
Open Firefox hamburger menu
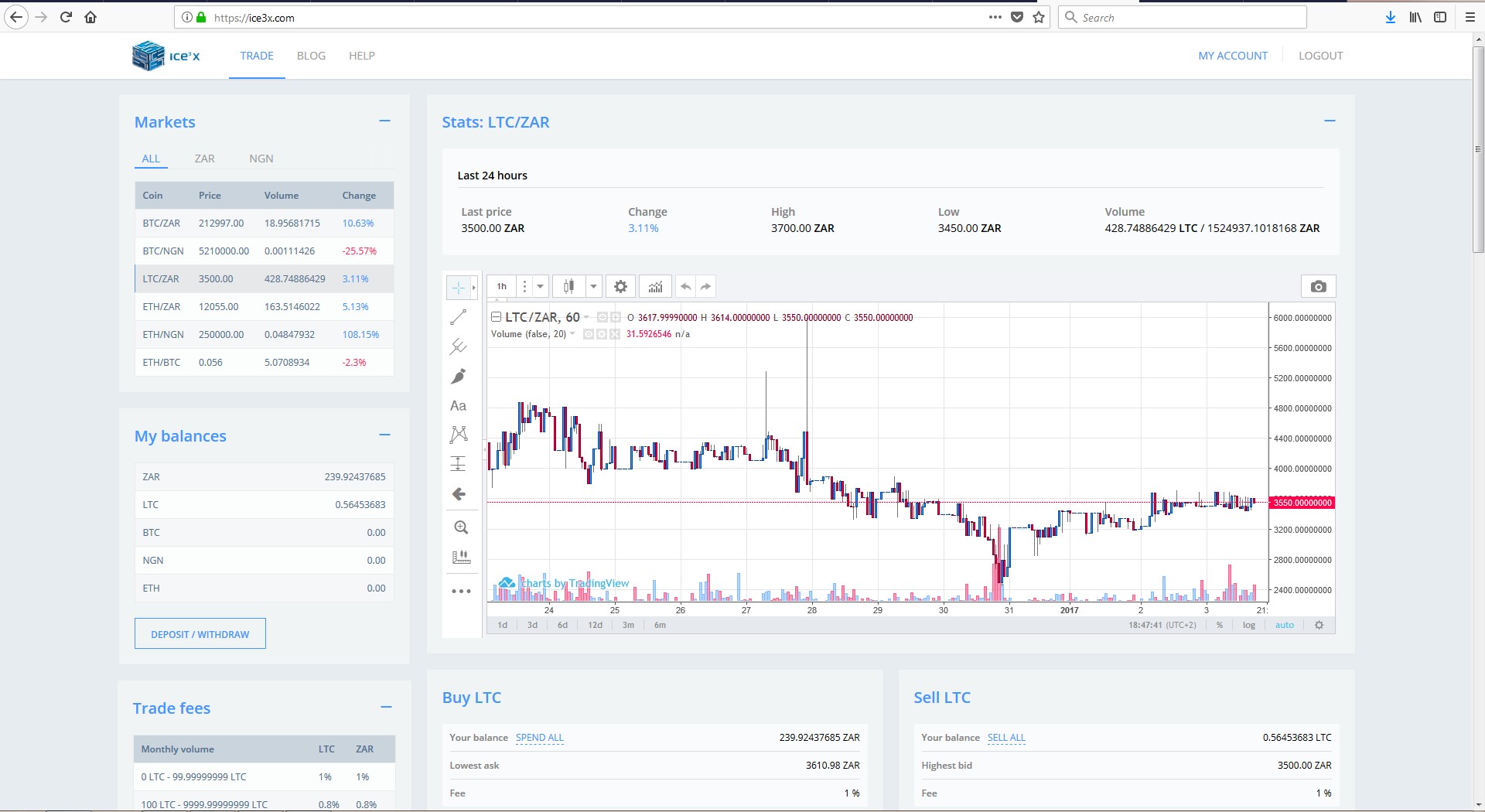click(x=1470, y=17)
